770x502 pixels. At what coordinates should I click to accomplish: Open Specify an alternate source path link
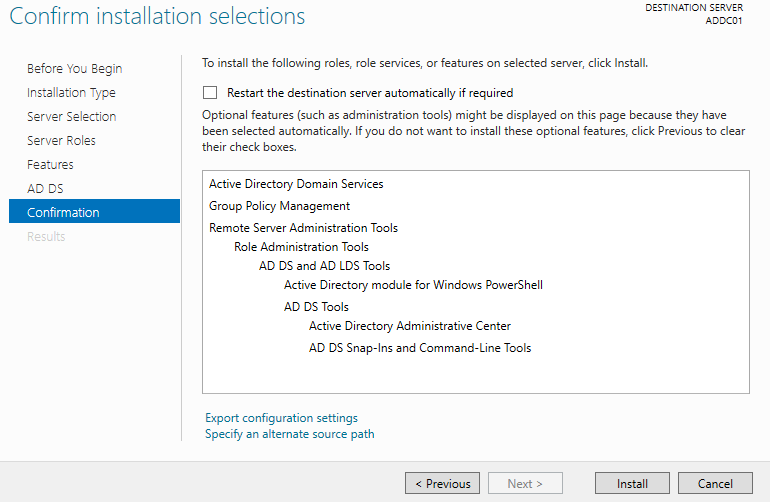tap(290, 434)
